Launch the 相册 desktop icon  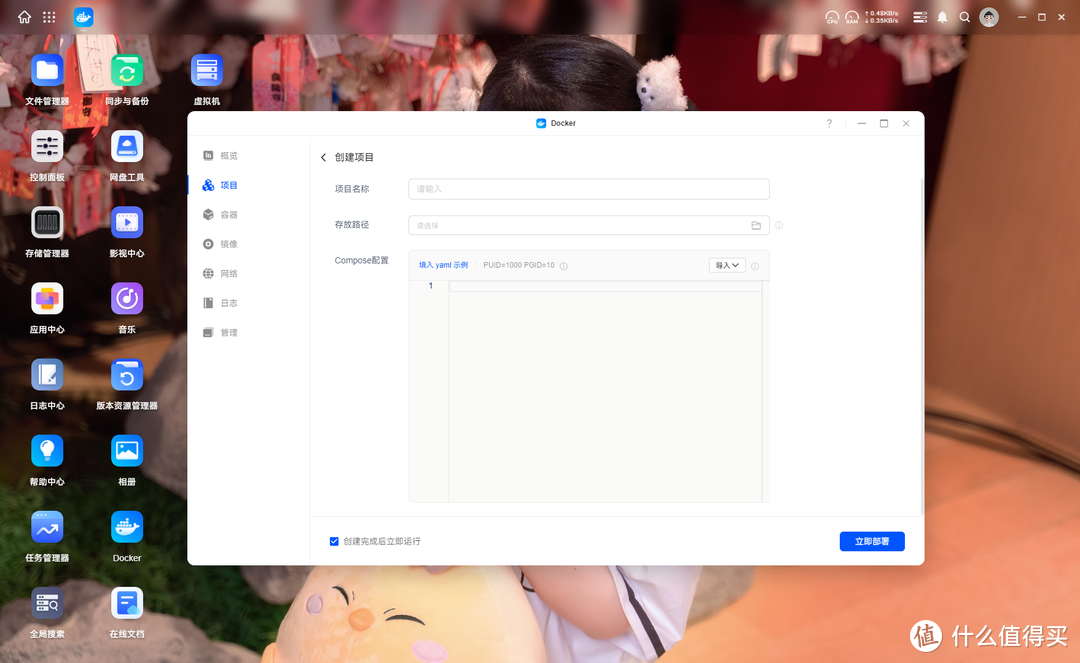tap(127, 452)
